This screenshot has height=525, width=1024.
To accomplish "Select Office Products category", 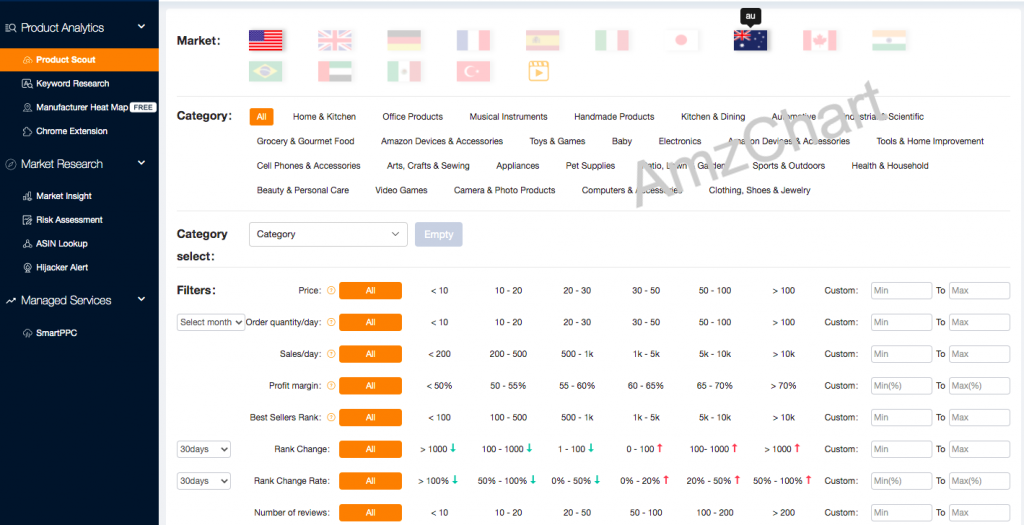I will tap(413, 117).
